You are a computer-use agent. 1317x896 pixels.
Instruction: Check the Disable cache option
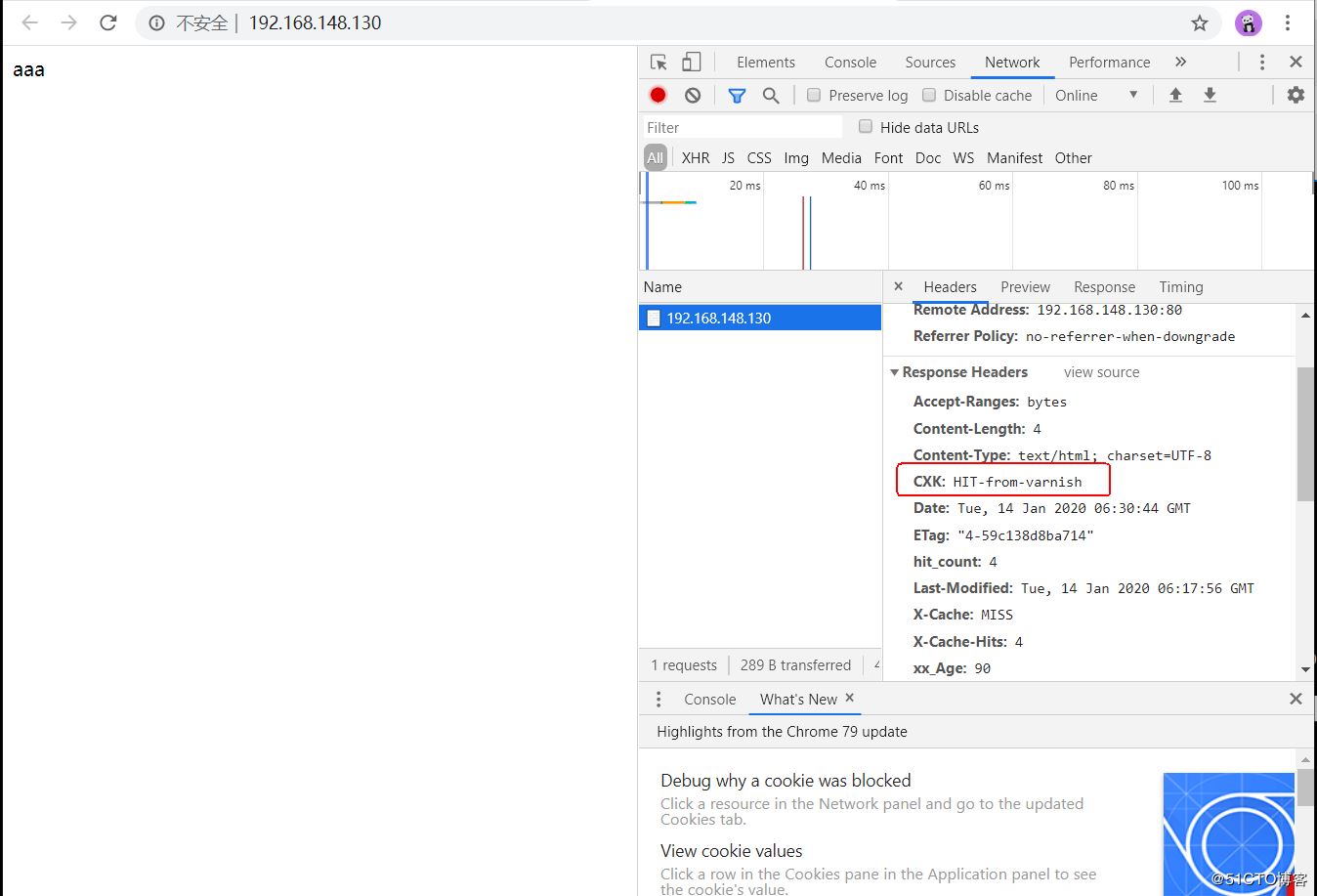click(929, 95)
